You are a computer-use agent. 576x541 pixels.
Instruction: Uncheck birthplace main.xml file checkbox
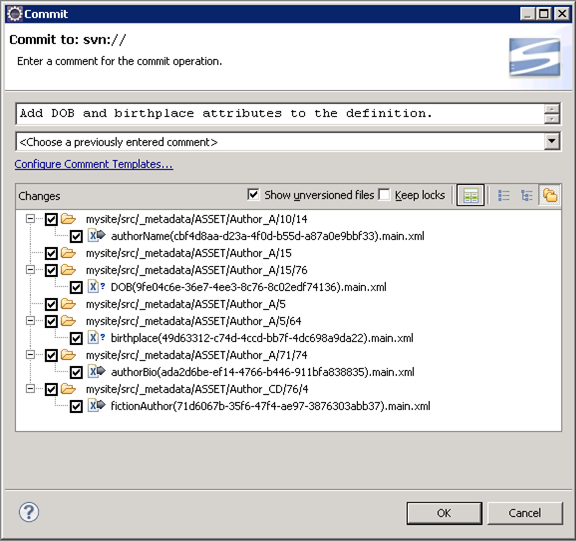[x=76, y=338]
